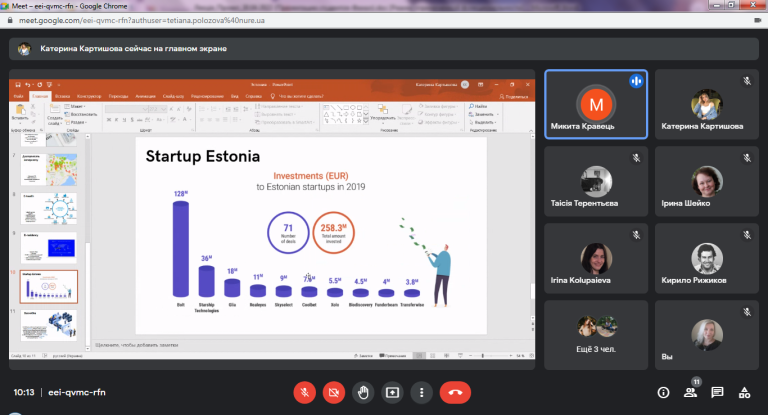Click the start-from-beginning slideshow quick-access icon
The image size is (768, 415).
point(49,85)
